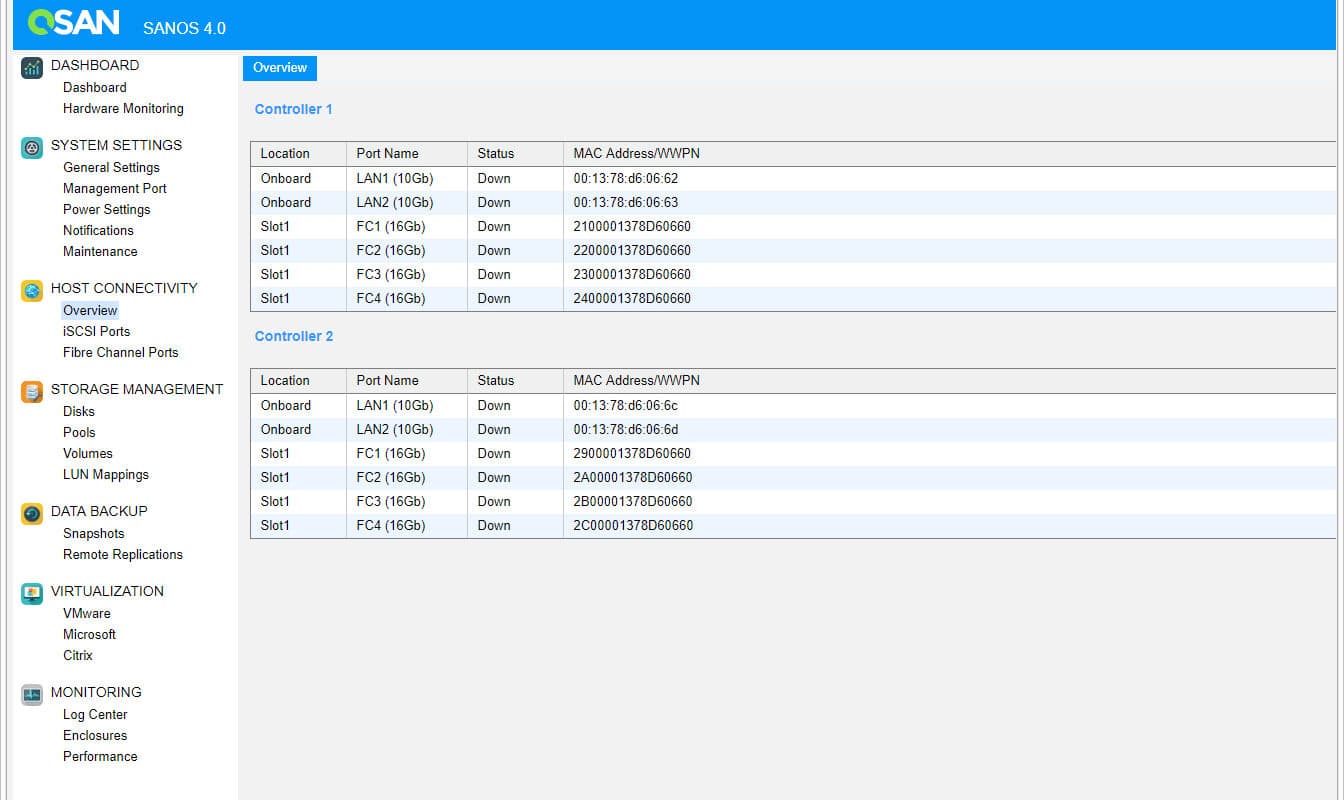Viewport: 1344px width, 800px height.
Task: Click the Data Backup section icon
Action: [32, 514]
